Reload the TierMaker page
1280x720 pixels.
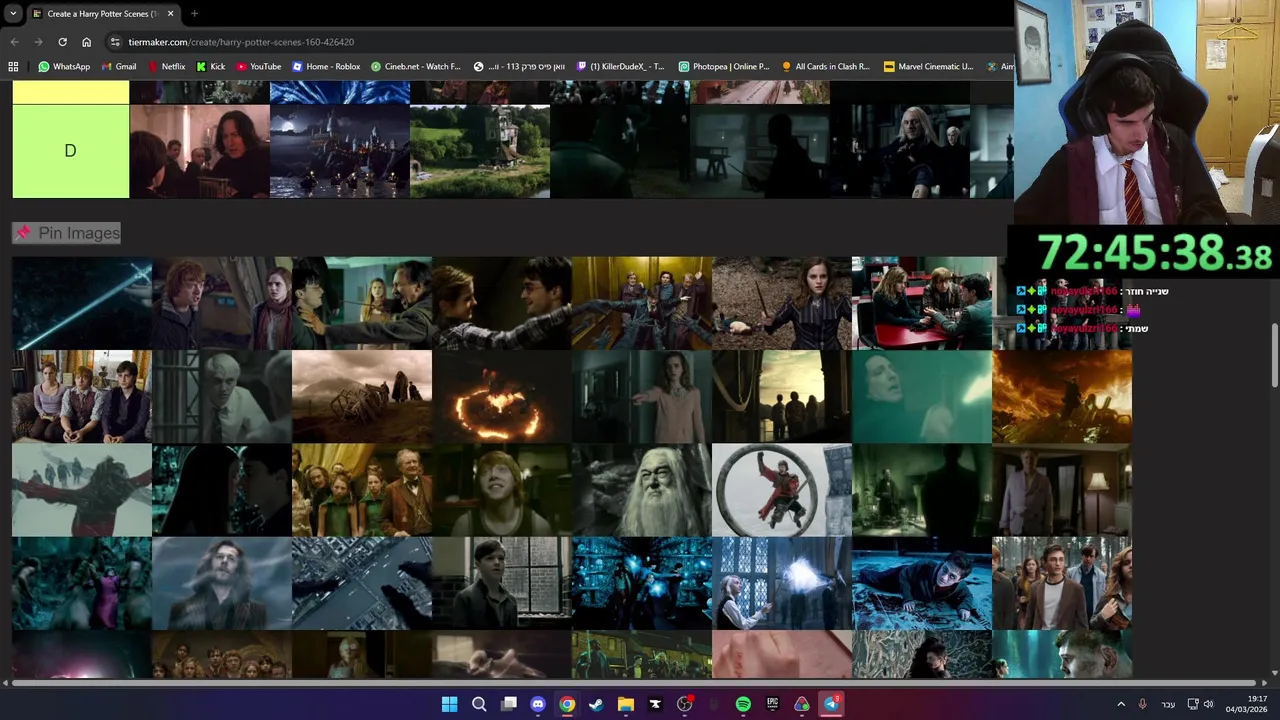62,42
